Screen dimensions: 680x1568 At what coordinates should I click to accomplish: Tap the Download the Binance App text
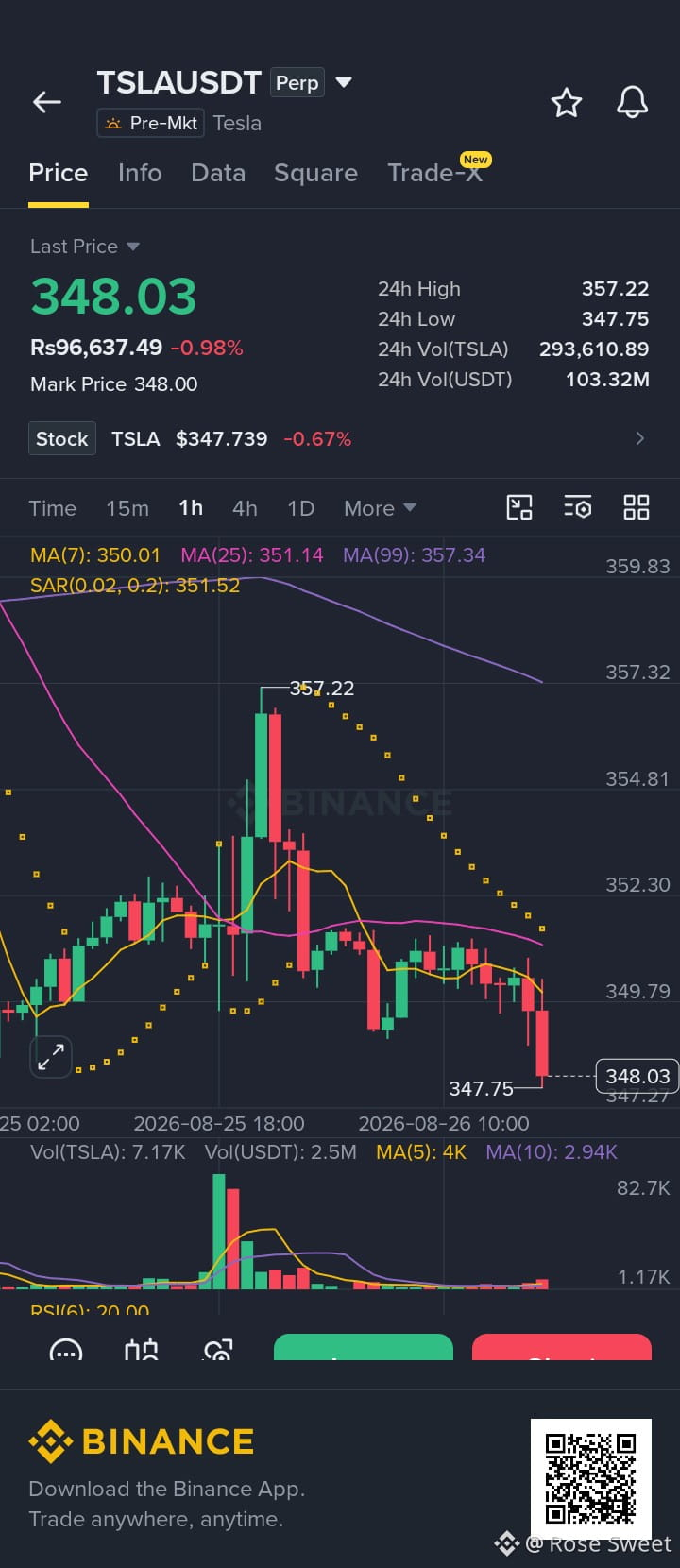click(166, 1489)
